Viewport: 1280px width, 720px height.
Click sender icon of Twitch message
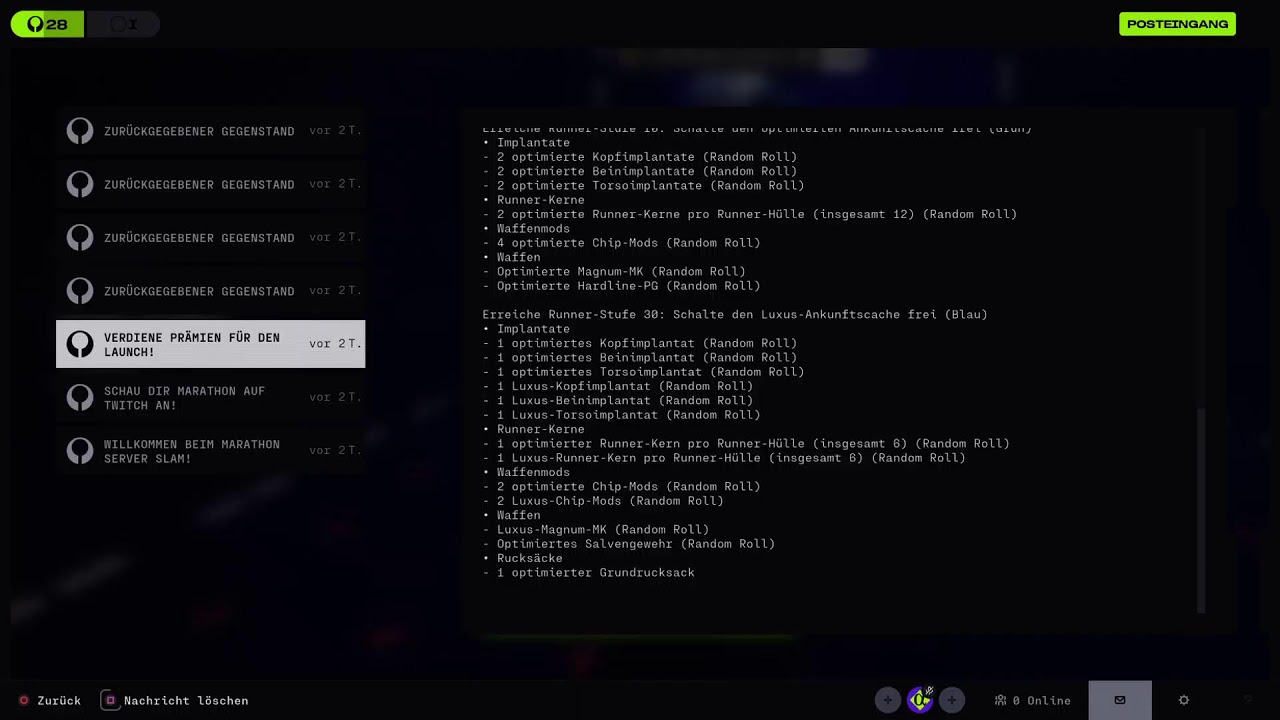[80, 397]
